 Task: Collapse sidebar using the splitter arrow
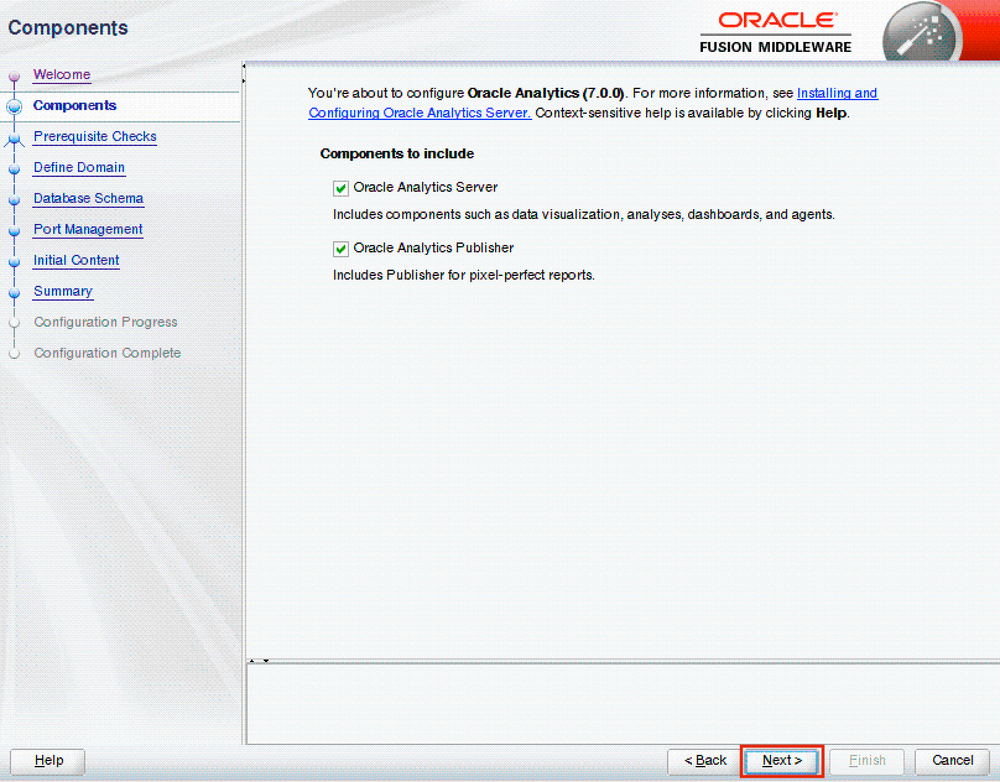click(244, 66)
